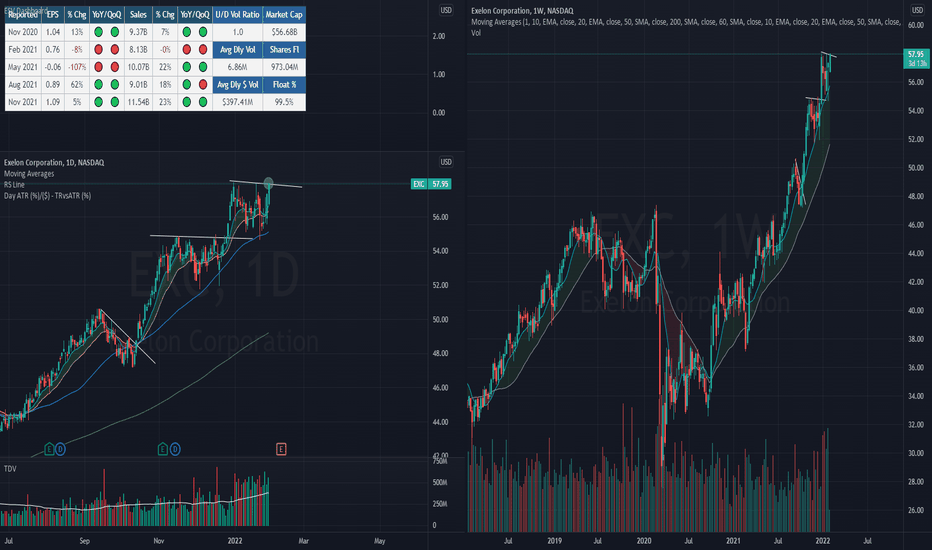Image resolution: width=932 pixels, height=550 pixels.
Task: Click the EPS change value '-107%'
Action: point(77,67)
